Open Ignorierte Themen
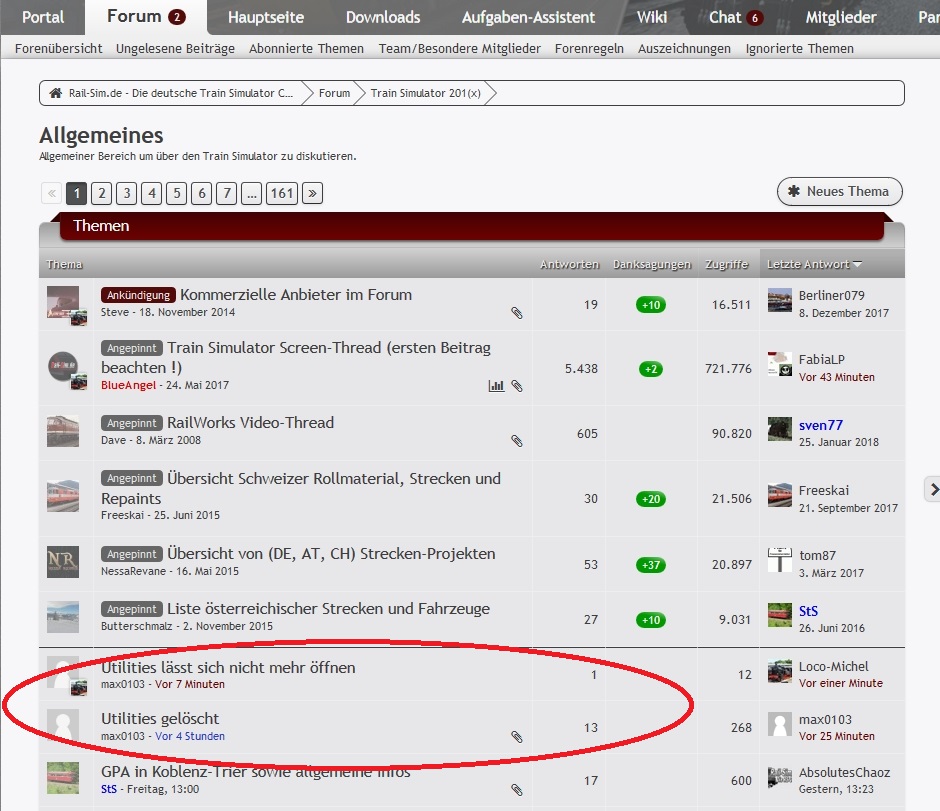 tap(799, 49)
